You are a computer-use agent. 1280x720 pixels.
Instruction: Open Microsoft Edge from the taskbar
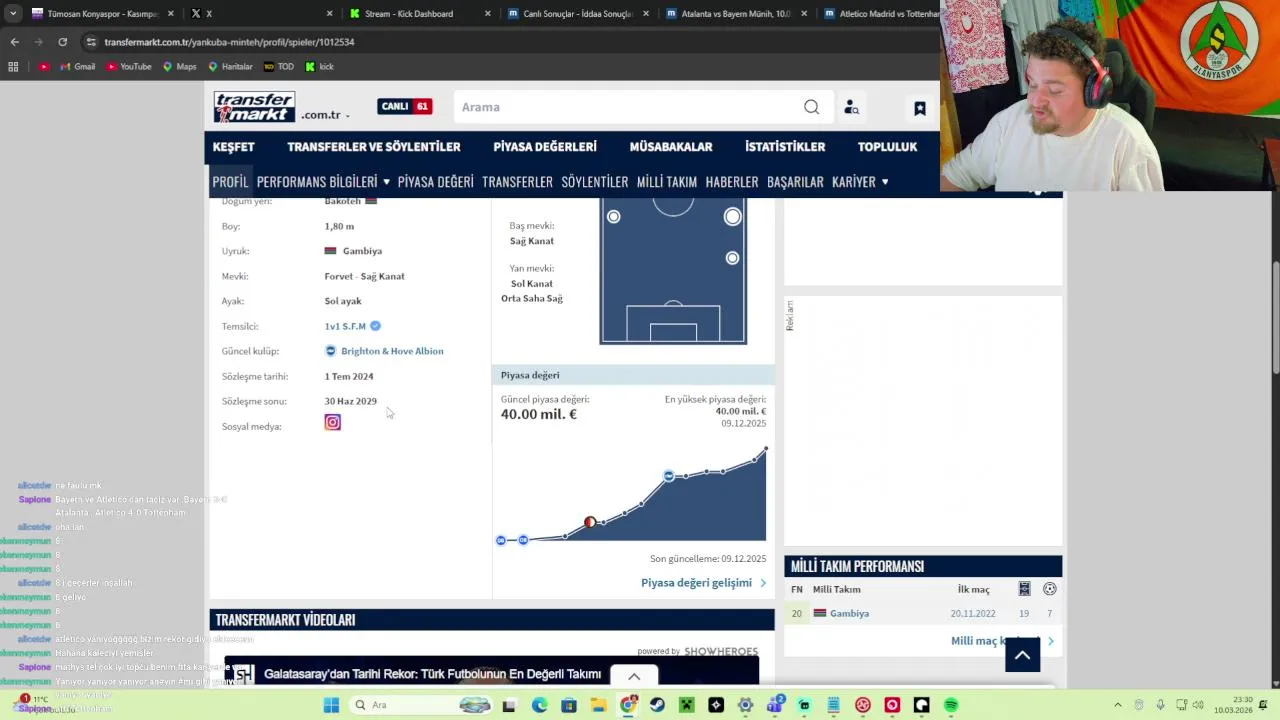[540, 705]
